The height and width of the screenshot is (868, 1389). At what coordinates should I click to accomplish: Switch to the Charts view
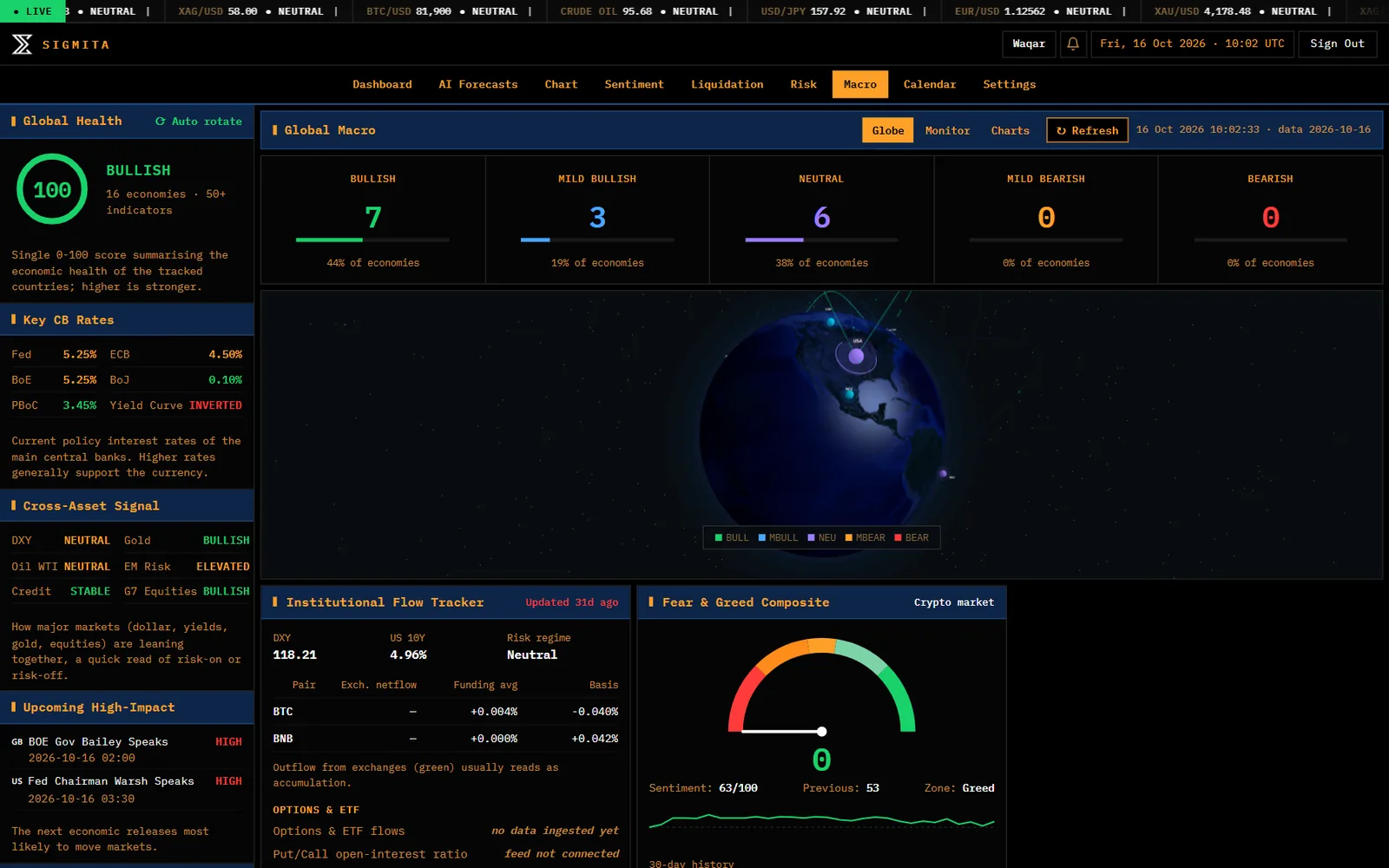tap(1010, 130)
